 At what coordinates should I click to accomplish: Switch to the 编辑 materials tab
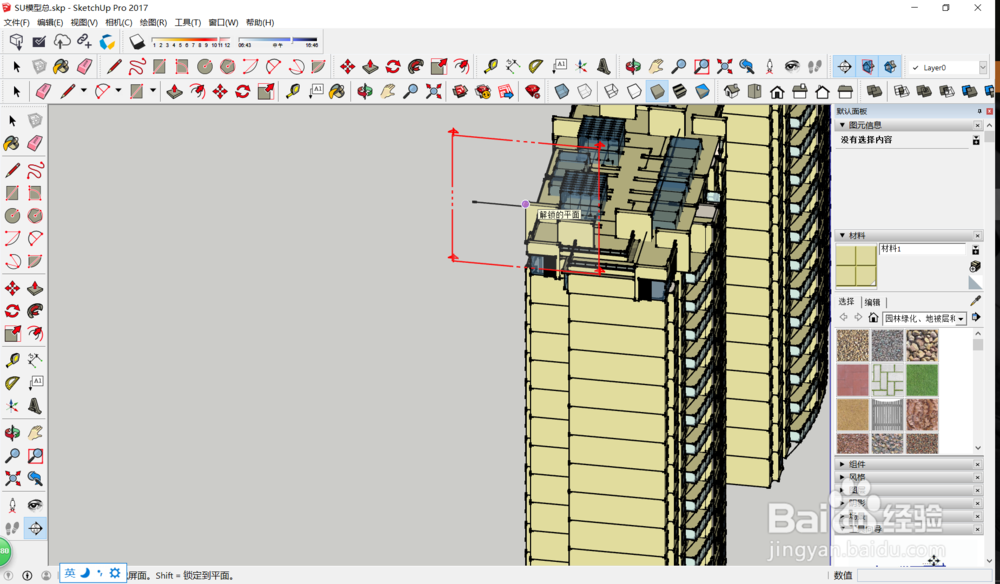pos(872,302)
